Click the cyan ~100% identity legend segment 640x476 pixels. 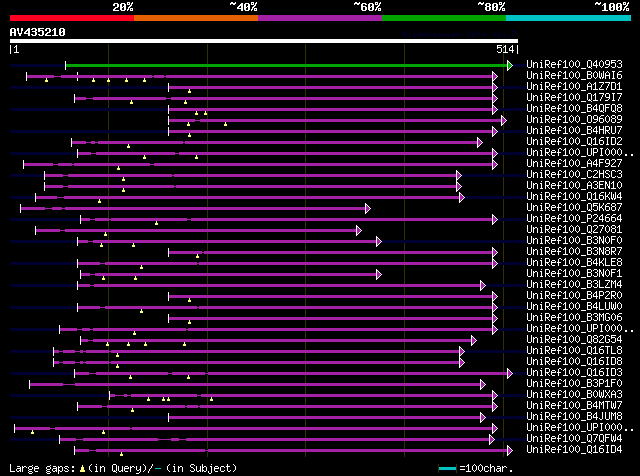pyautogui.click(x=568, y=18)
